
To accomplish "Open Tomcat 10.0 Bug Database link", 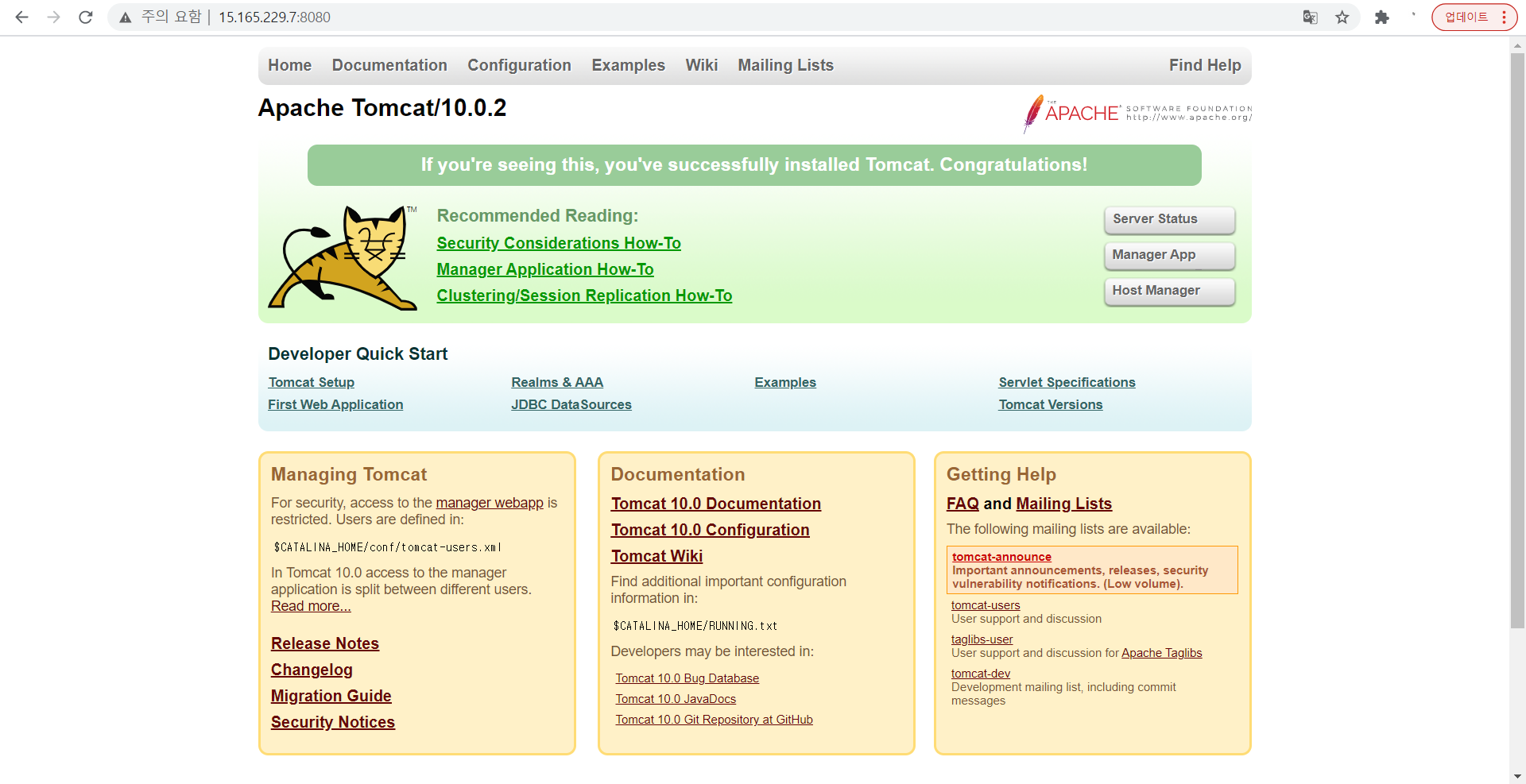I will [687, 678].
